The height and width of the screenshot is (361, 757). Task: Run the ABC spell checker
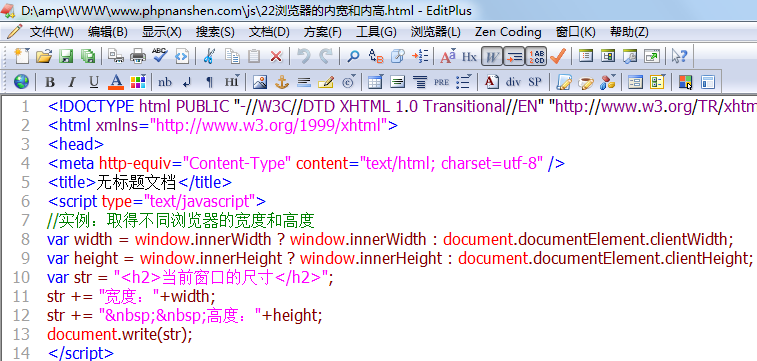160,56
